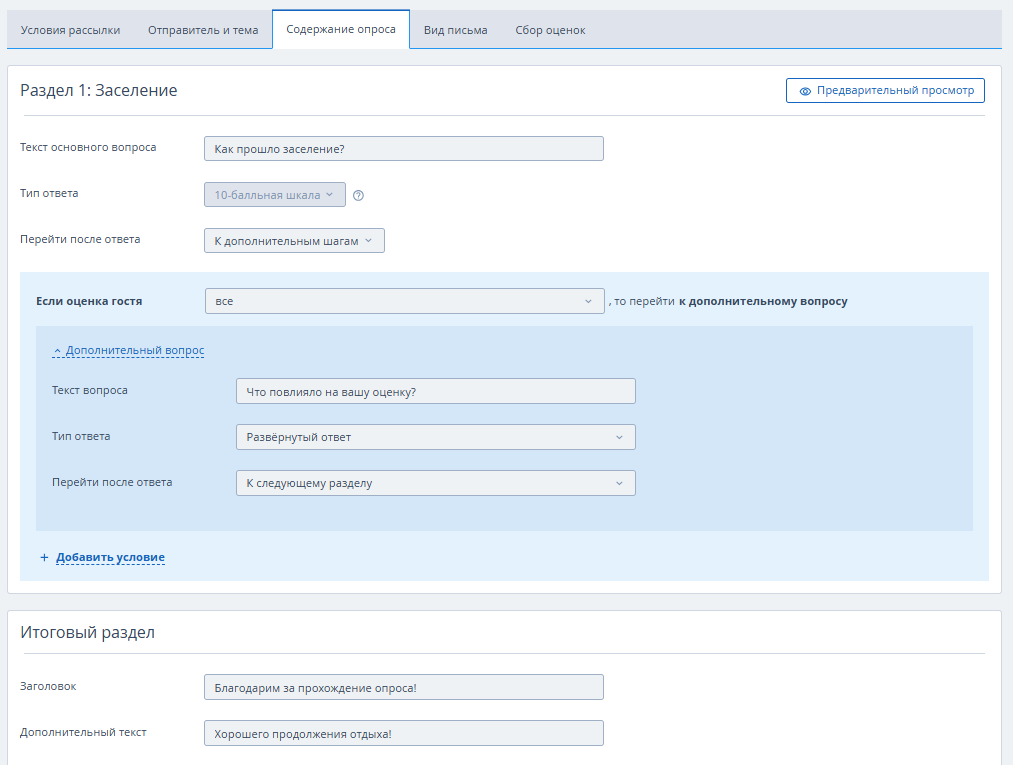Edit the 'Хорошего продолжения отдыха!' field
The width and height of the screenshot is (1013, 765).
click(x=404, y=733)
